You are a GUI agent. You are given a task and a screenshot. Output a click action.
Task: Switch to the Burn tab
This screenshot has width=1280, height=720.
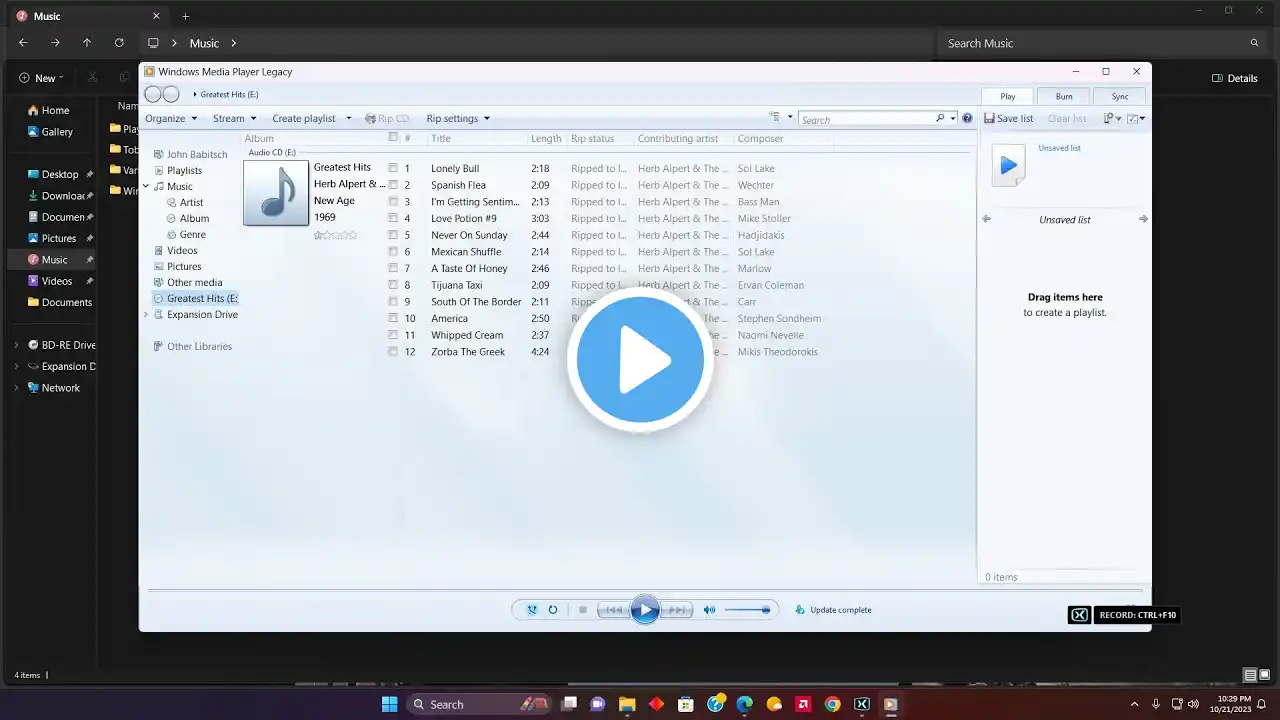click(x=1064, y=96)
